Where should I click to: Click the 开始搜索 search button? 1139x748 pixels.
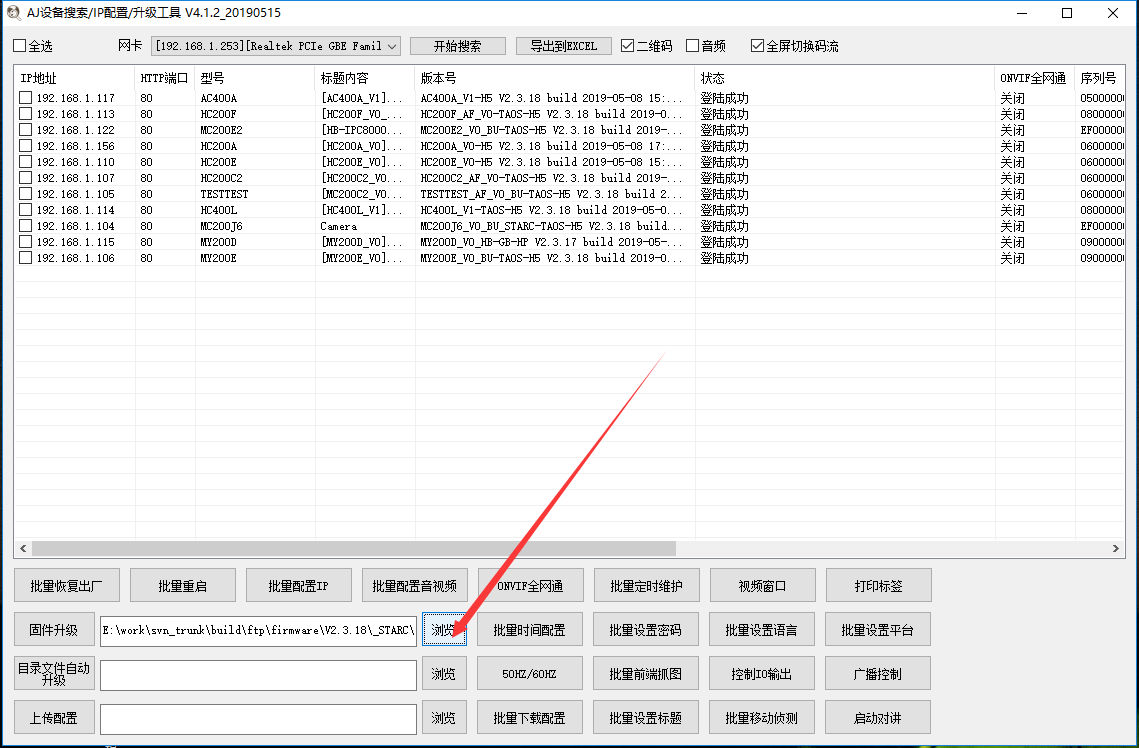(457, 45)
